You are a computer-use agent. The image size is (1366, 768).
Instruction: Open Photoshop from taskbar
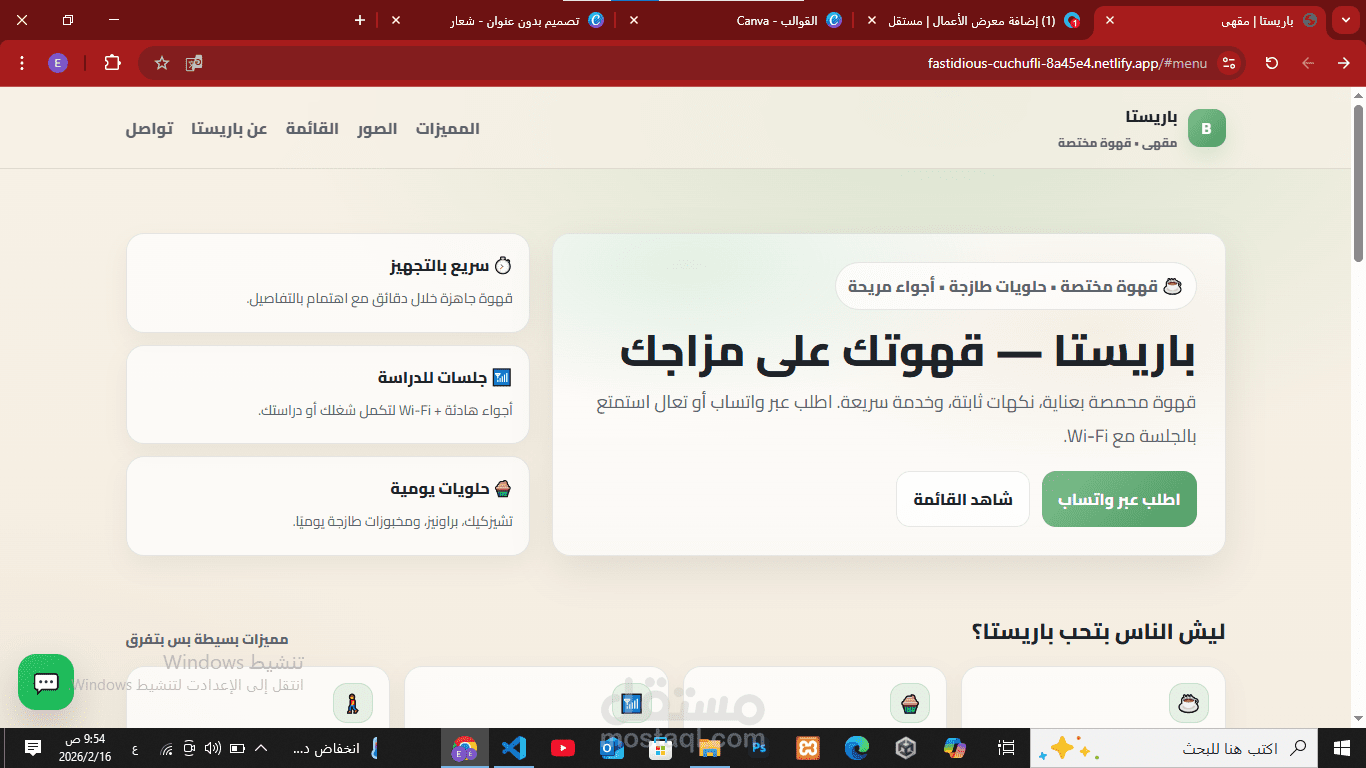758,748
